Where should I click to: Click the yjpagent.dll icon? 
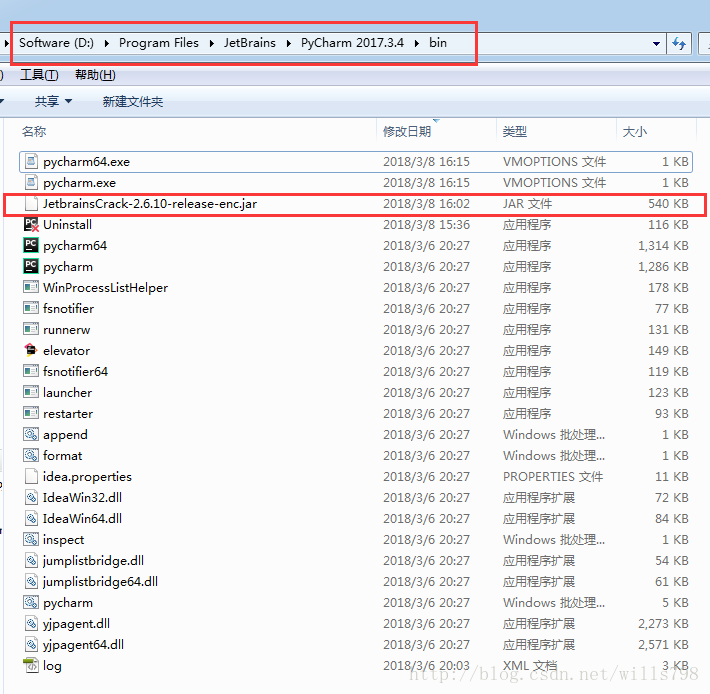coord(31,623)
